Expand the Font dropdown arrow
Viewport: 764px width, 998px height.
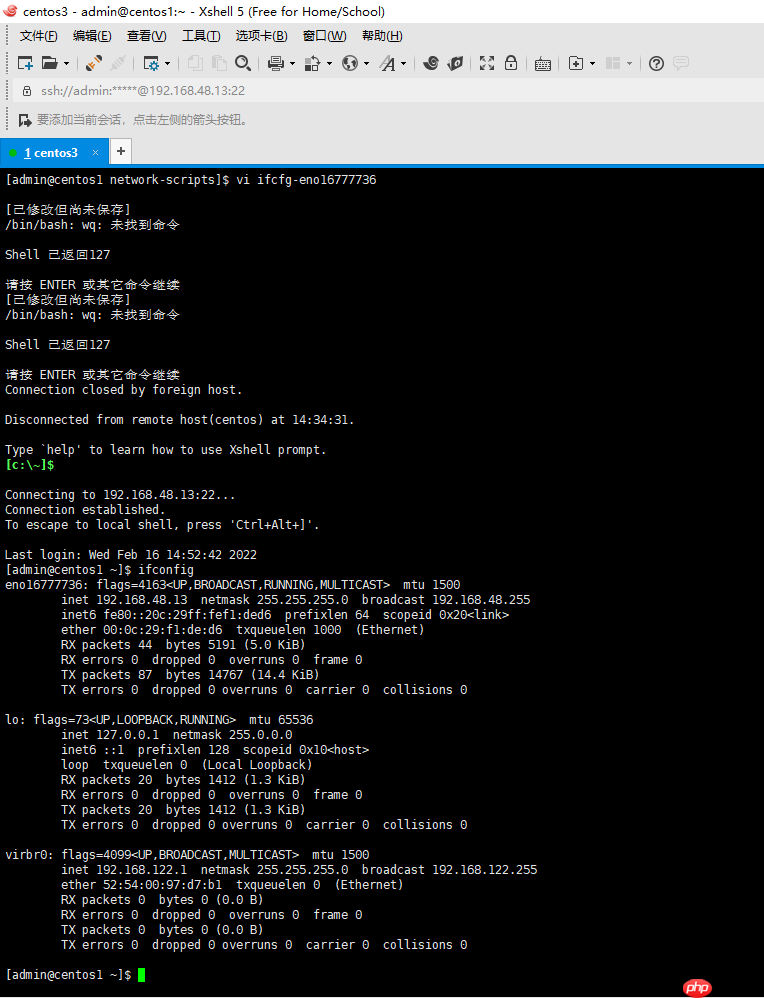pyautogui.click(x=403, y=63)
